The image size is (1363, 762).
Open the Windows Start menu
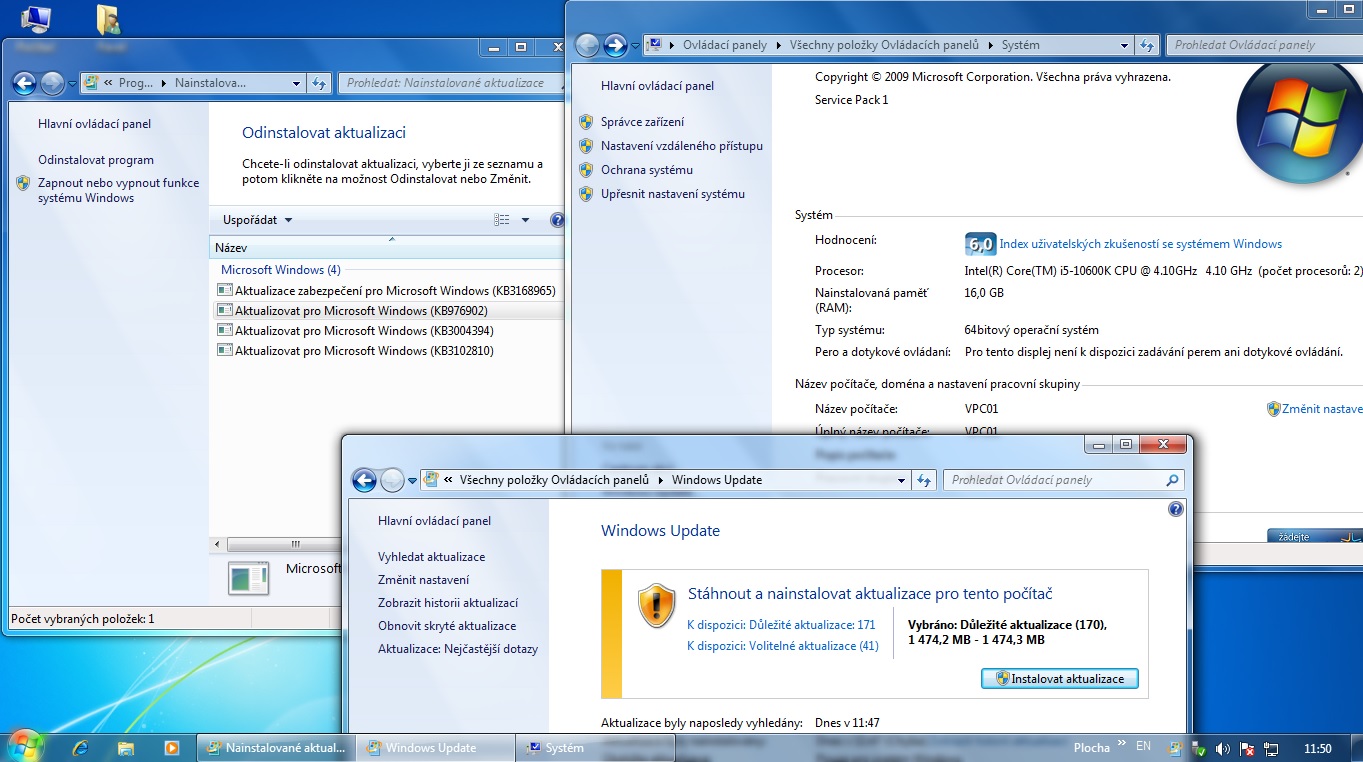tap(25, 746)
